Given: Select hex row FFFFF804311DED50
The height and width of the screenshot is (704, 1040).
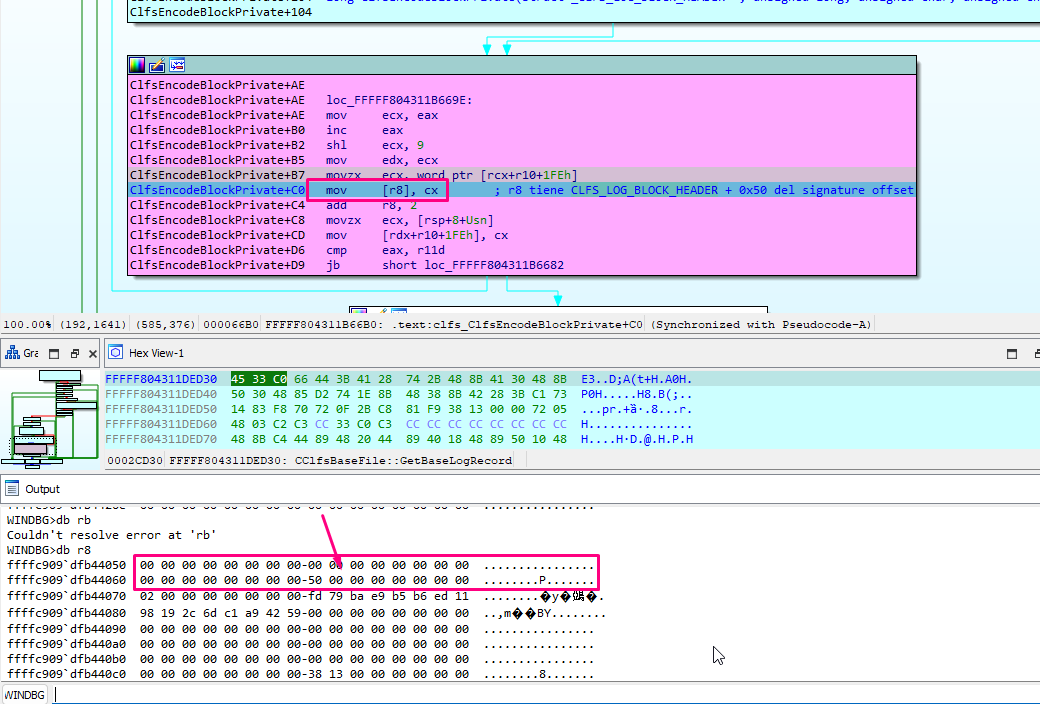Looking at the screenshot, I should click(399, 409).
